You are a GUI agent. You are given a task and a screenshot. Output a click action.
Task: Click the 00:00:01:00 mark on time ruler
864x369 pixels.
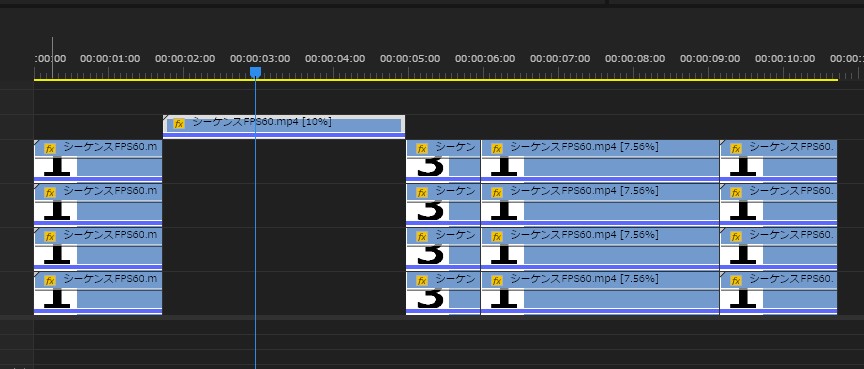110,58
